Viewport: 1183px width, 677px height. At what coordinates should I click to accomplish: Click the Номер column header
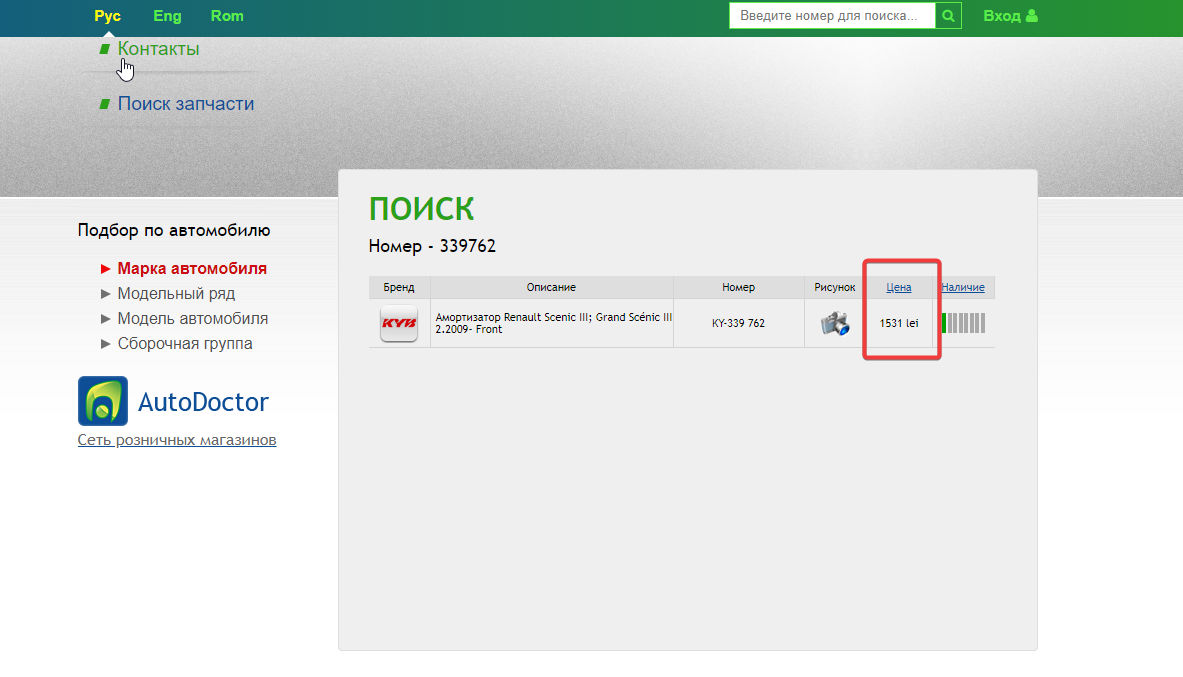[738, 288]
